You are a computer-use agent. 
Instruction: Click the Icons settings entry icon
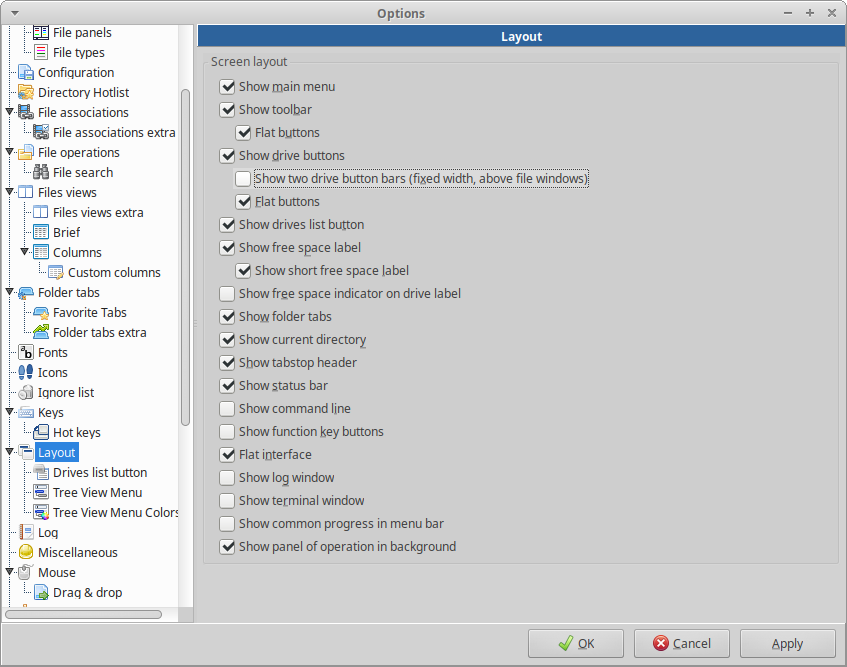click(25, 372)
